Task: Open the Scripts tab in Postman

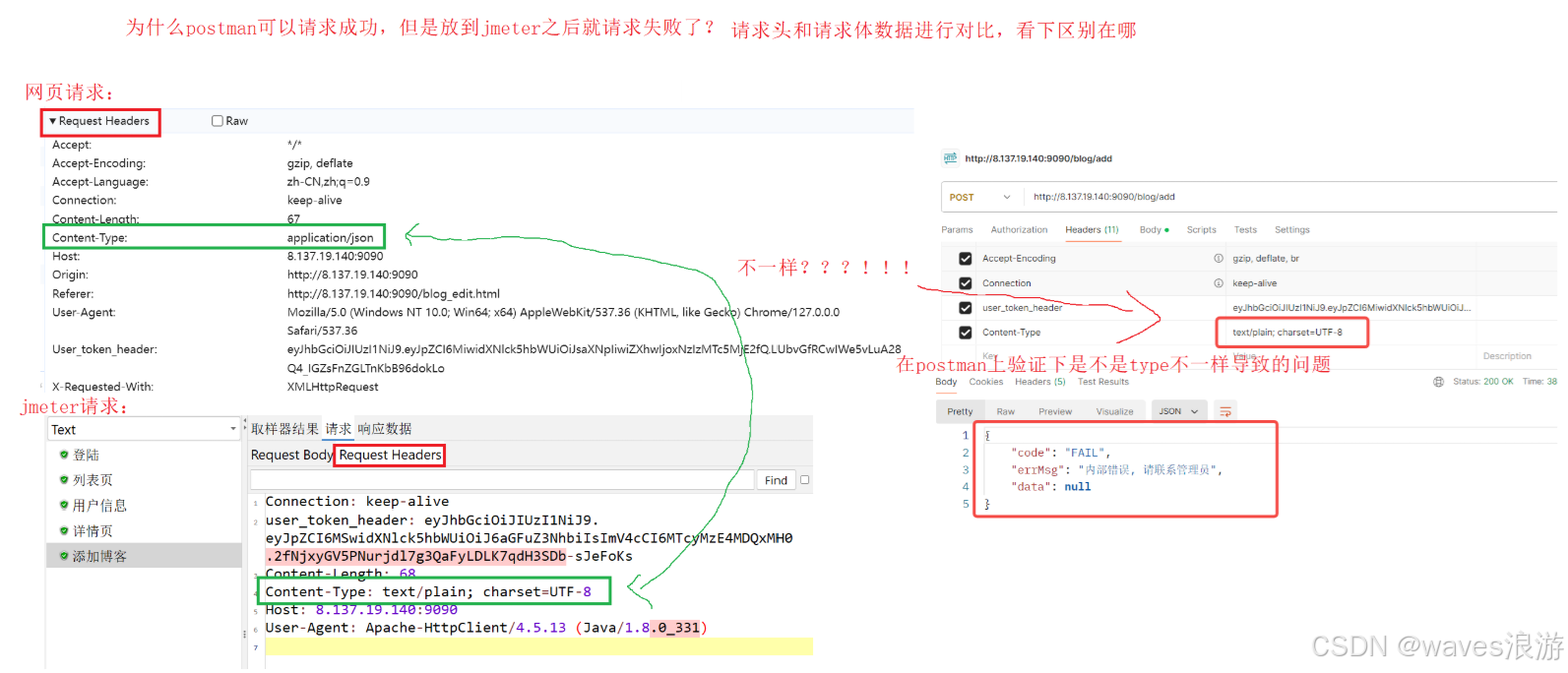Action: coord(1201,229)
